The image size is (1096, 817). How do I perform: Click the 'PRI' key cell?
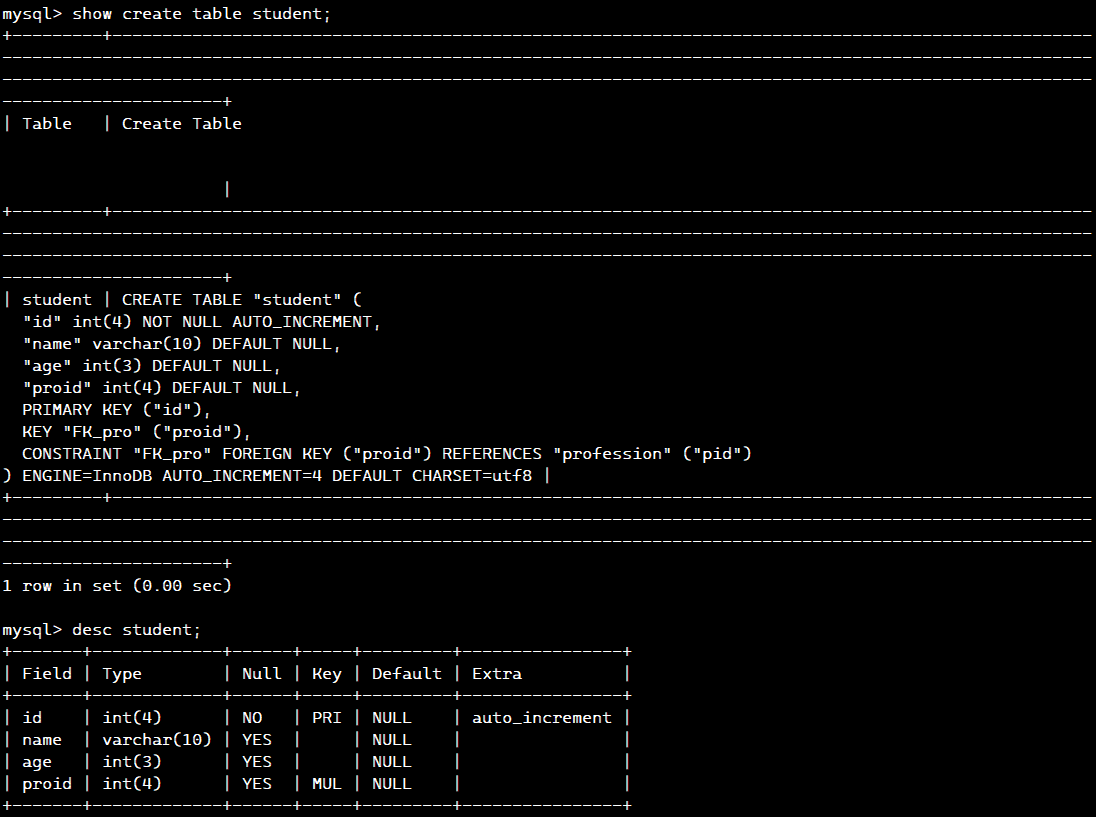click(326, 718)
